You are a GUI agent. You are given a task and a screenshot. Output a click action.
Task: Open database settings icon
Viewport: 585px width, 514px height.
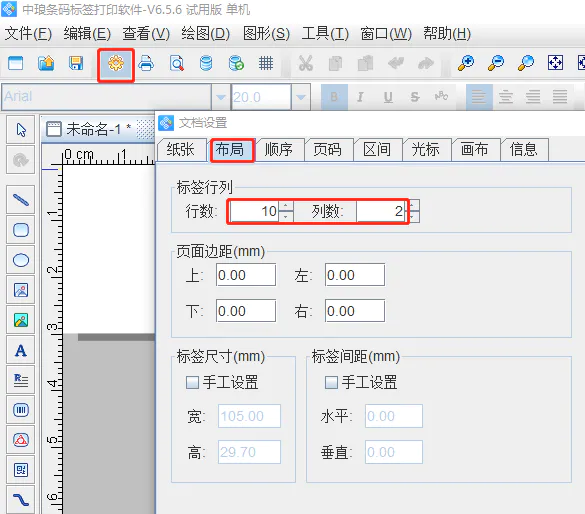point(206,63)
